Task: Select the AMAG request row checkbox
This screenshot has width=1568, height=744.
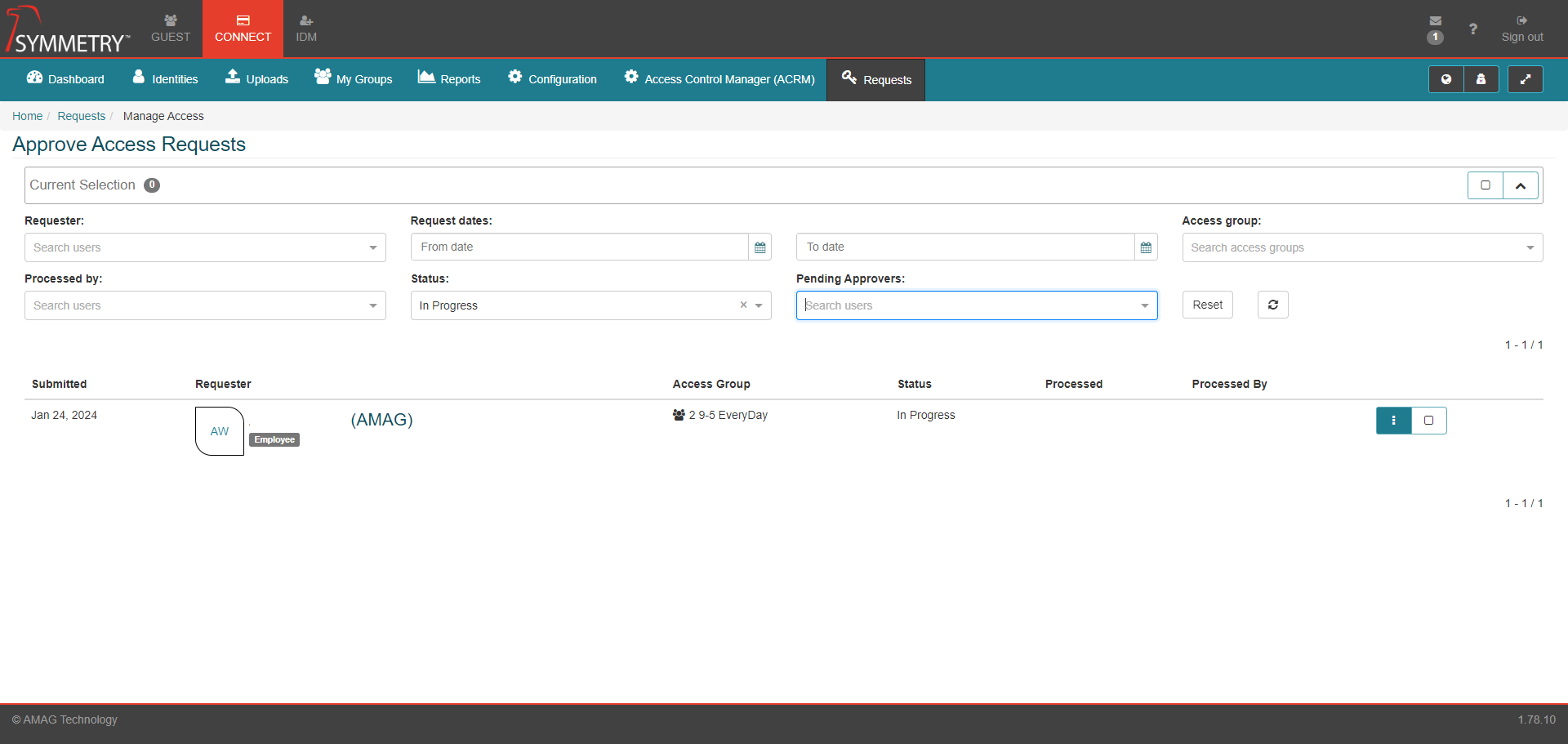Action: pyautogui.click(x=1429, y=421)
